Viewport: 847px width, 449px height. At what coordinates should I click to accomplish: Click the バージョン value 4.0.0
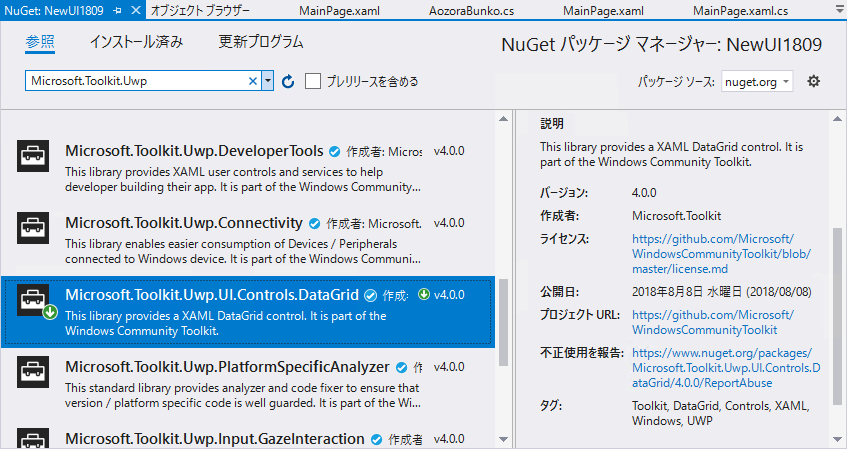(644, 193)
